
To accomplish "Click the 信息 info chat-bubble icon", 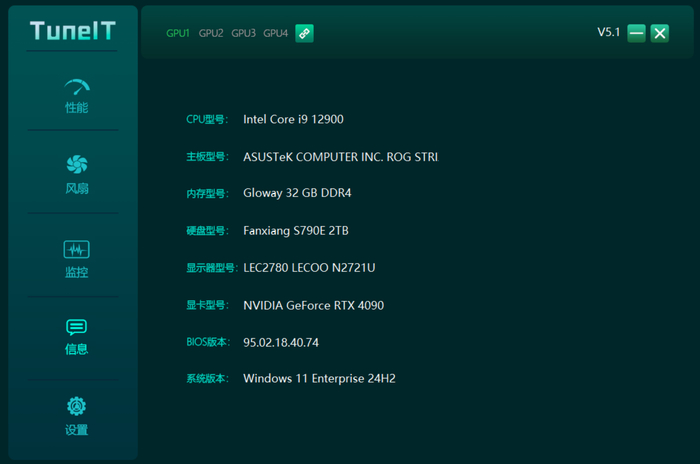I will coord(77,327).
